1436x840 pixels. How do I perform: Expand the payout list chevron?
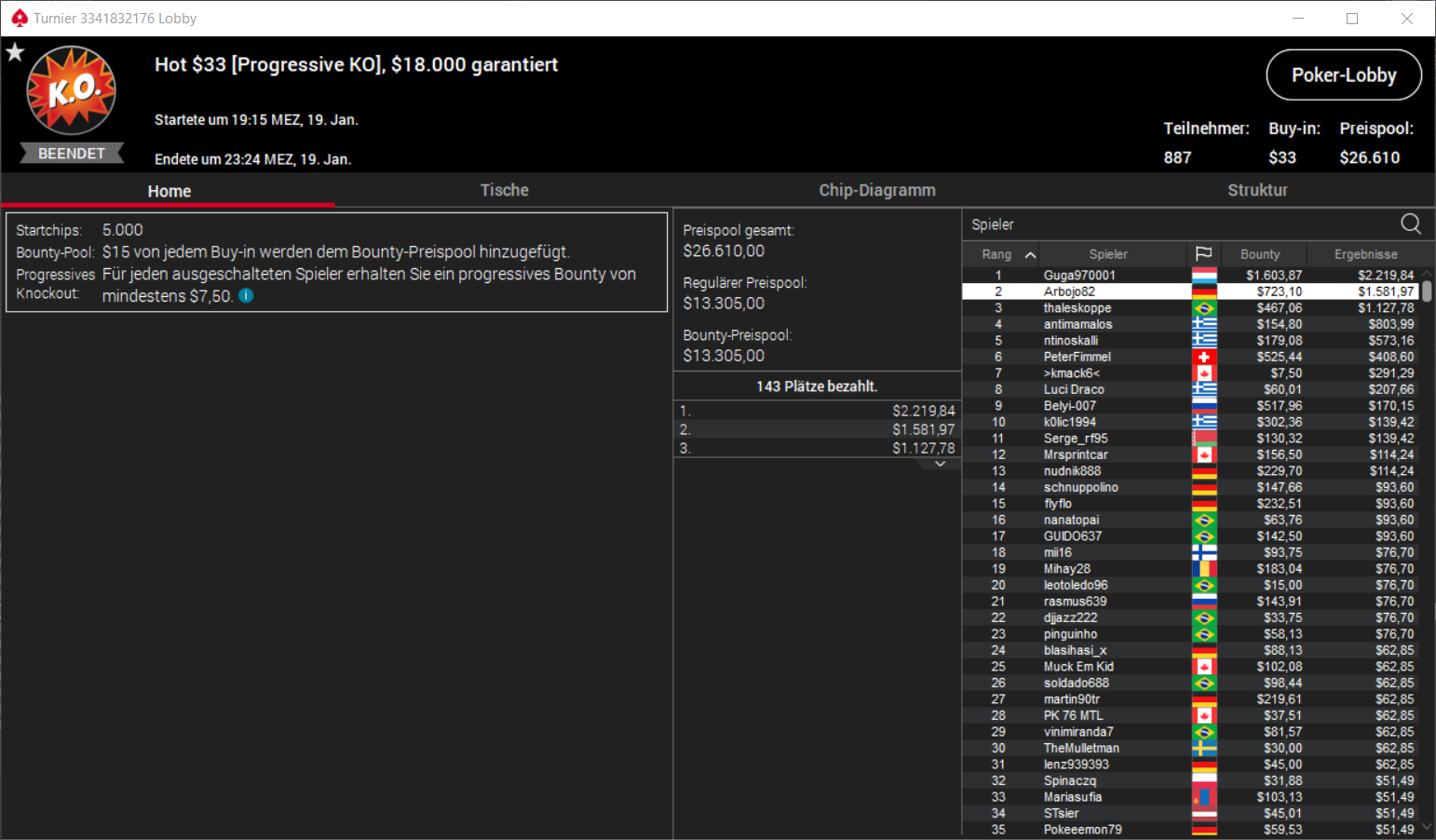[x=941, y=464]
